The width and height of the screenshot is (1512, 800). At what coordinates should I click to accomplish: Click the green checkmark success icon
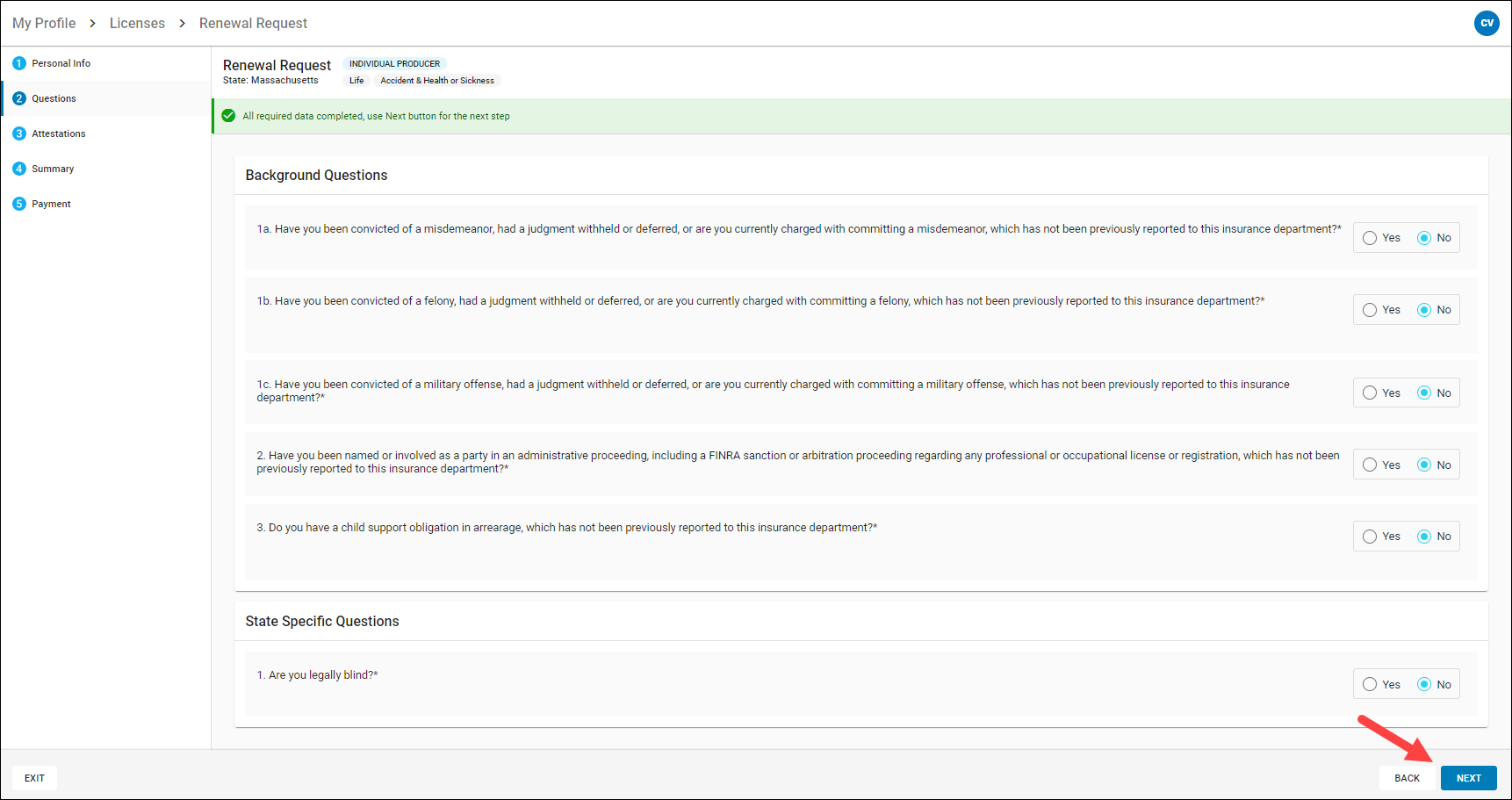coord(228,116)
